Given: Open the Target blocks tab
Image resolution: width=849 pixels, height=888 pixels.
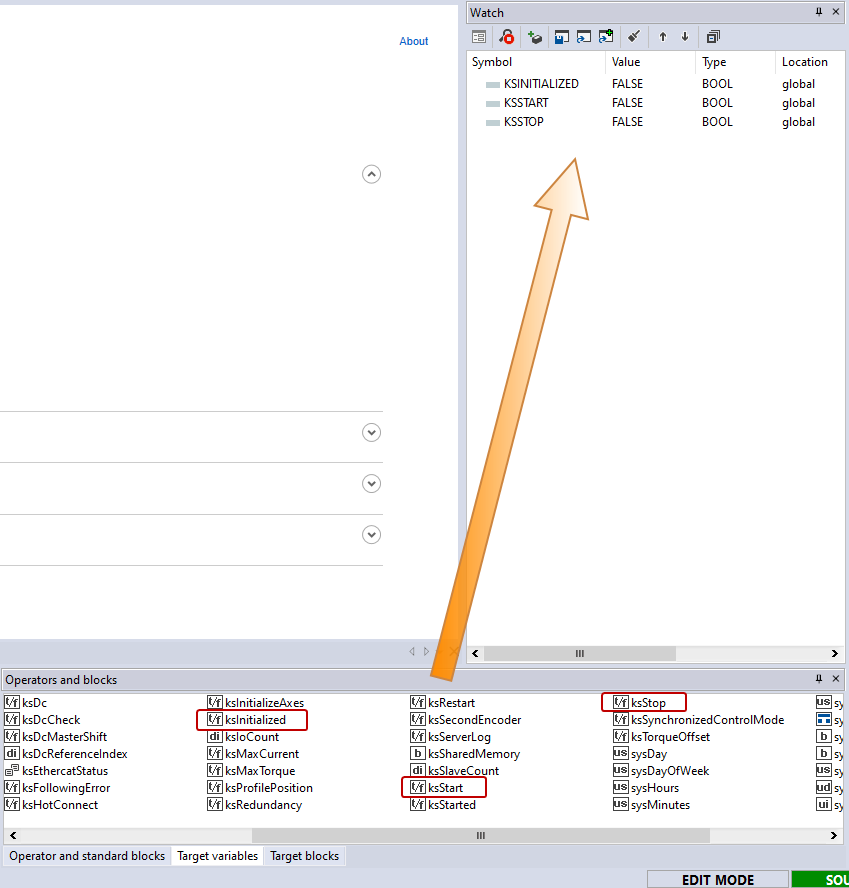Looking at the screenshot, I should pyautogui.click(x=304, y=856).
